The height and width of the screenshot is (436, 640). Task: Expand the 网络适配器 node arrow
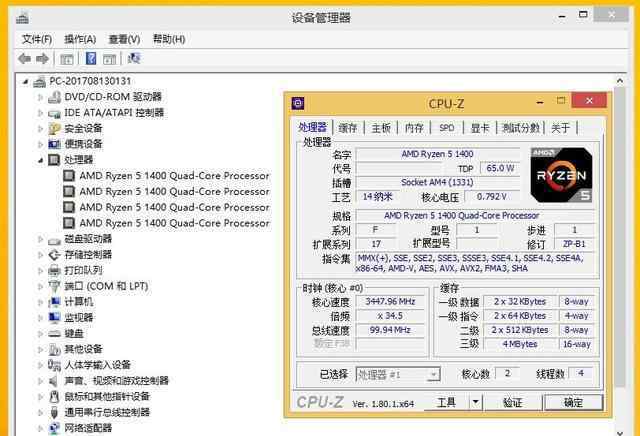point(40,428)
